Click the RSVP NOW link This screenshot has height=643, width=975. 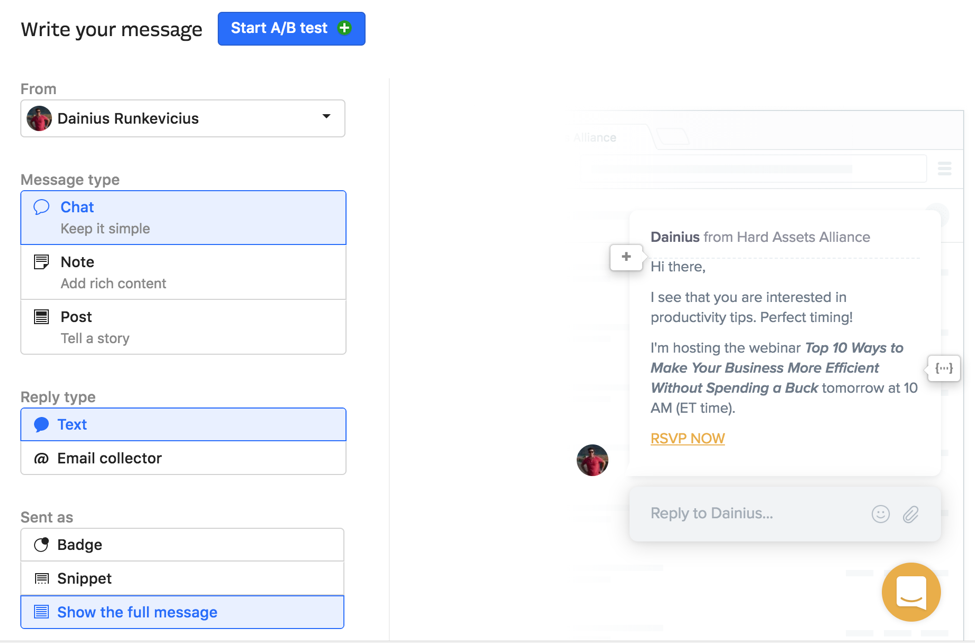coord(687,438)
